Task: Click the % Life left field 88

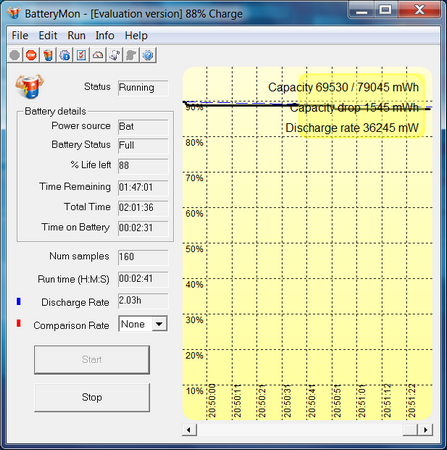Action: click(143, 166)
